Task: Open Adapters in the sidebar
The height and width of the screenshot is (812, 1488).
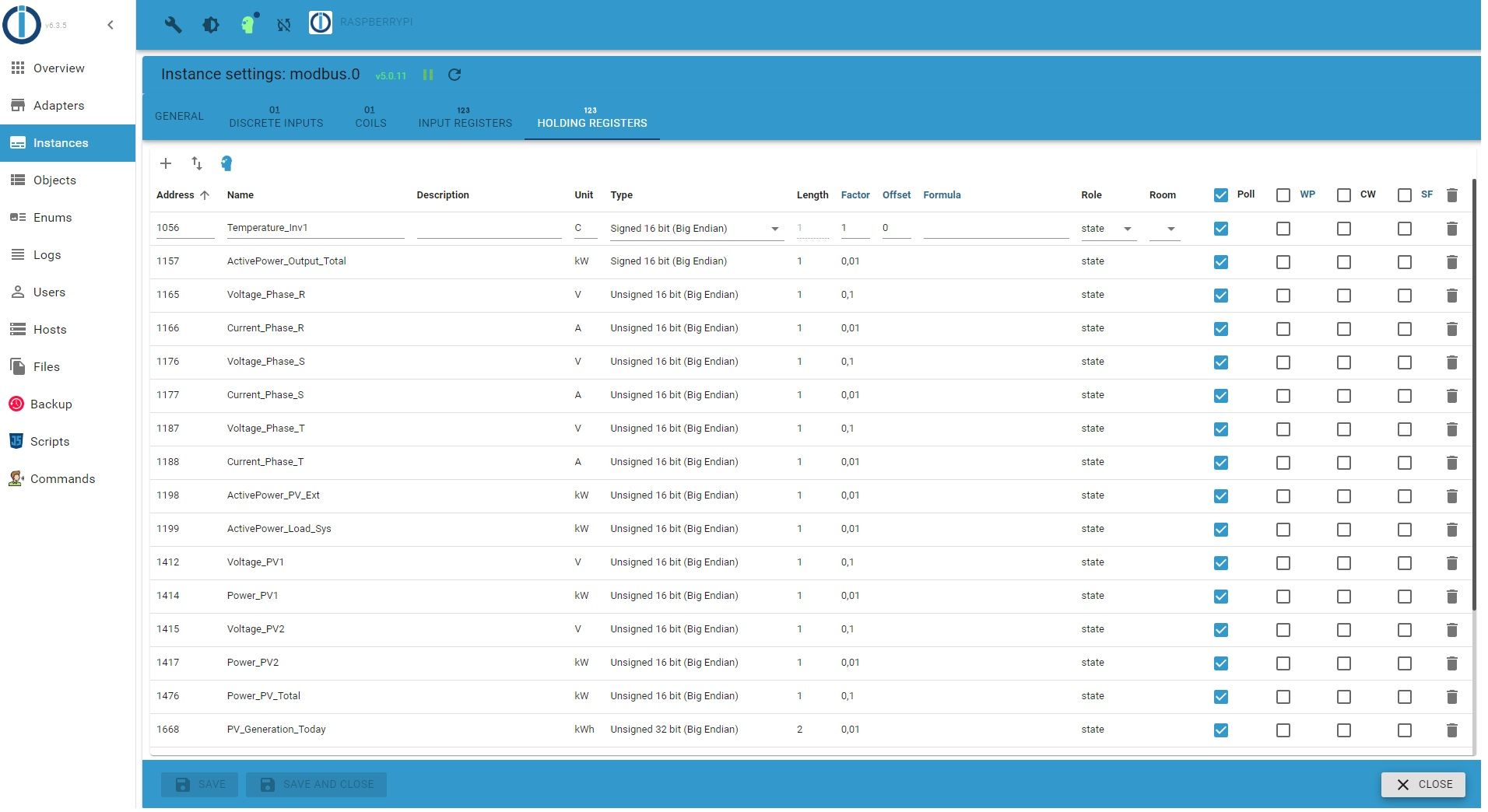Action: pyautogui.click(x=68, y=106)
